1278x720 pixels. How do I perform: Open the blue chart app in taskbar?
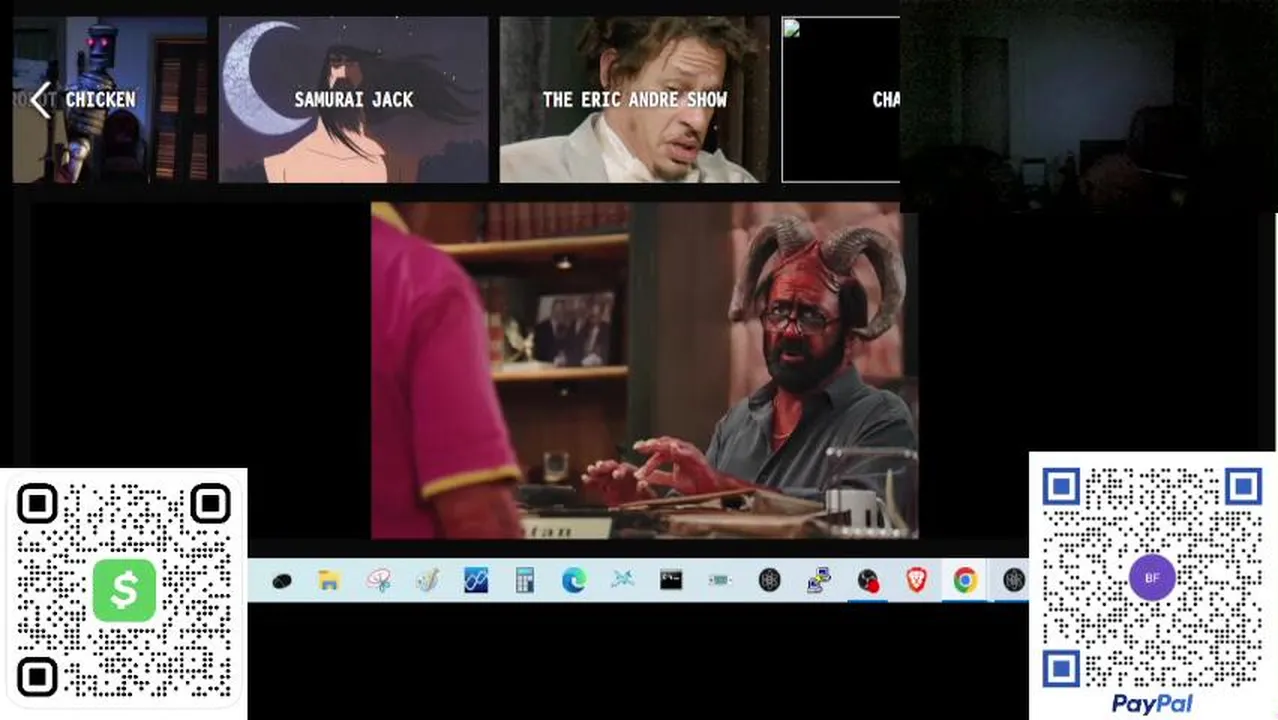pyautogui.click(x=476, y=580)
